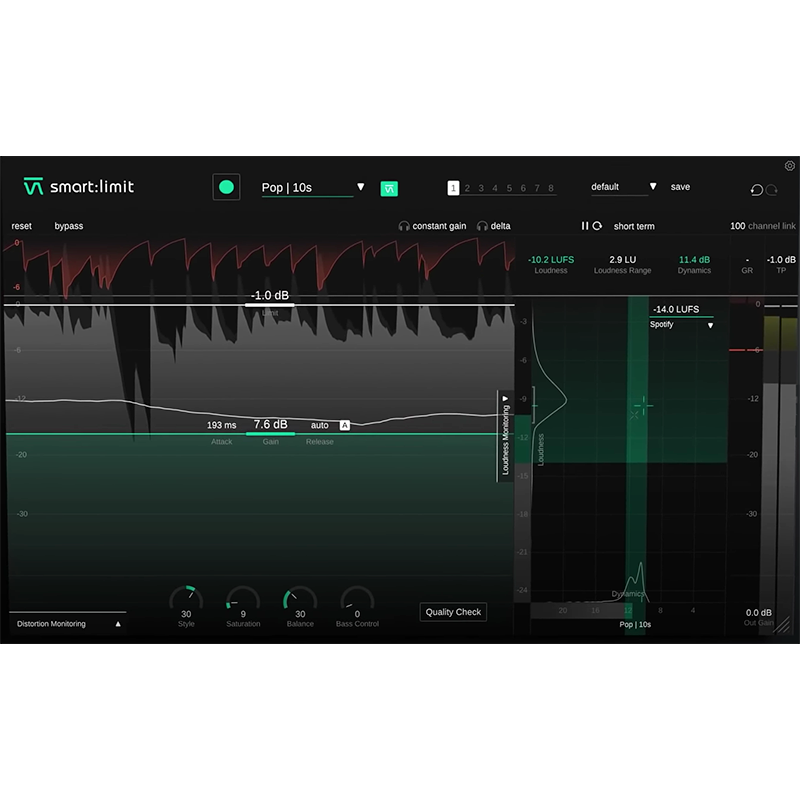Open the default preset dropdown
Screen dimensions: 800x800
click(x=622, y=187)
